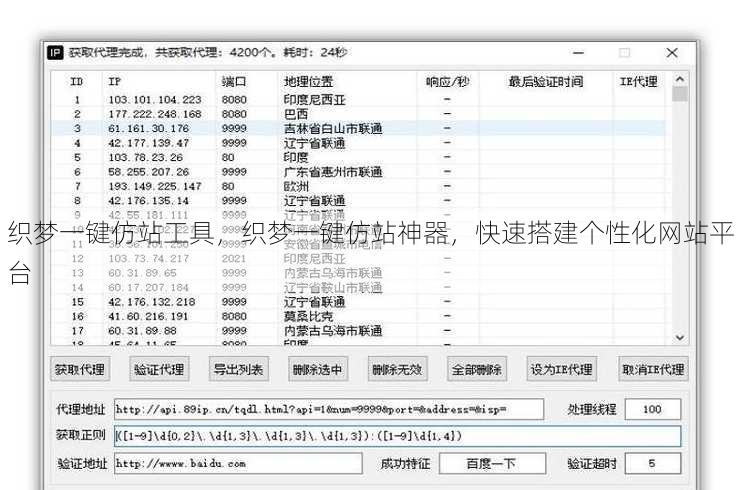This screenshot has width=740, height=490.
Task: Sort by the 最后验证时间 column header
Action: click(546, 82)
